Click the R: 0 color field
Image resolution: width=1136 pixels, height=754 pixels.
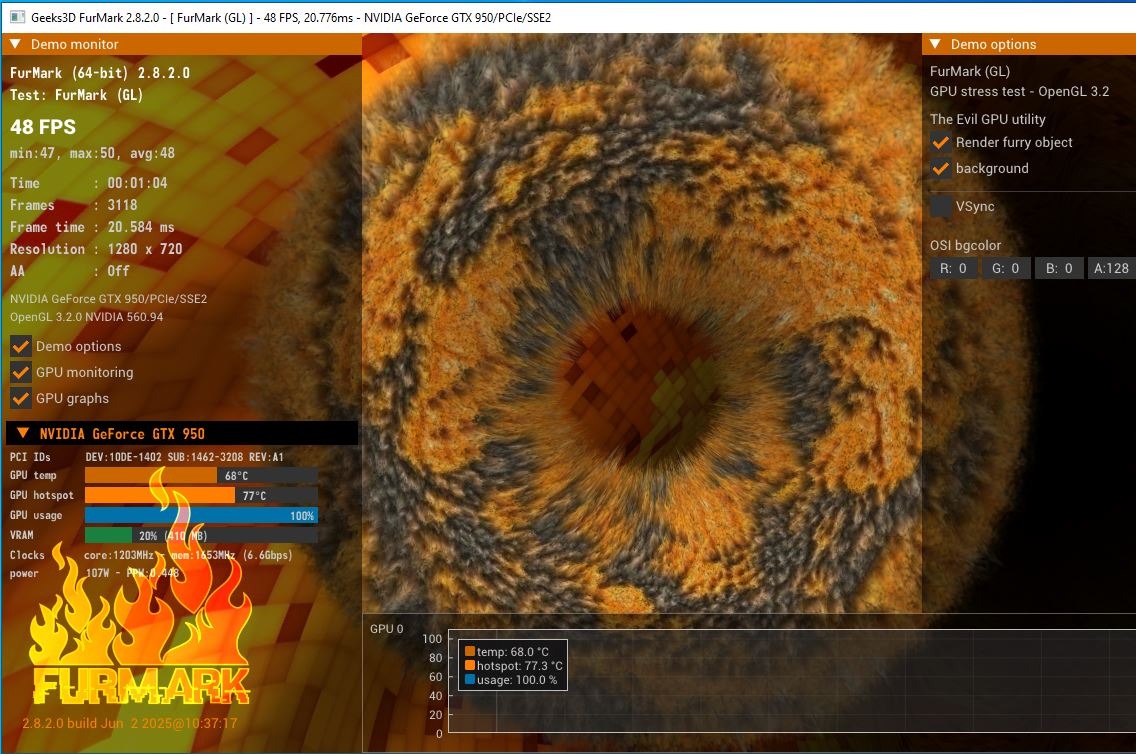[953, 269]
